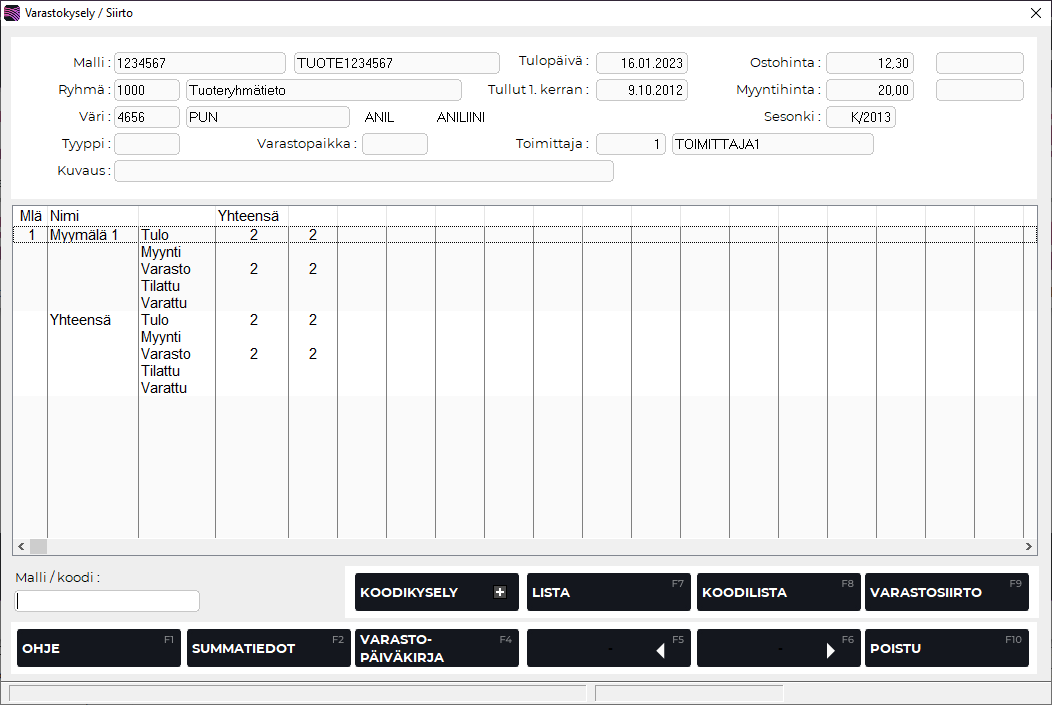Open Koodikysely with plus icon
Screen dimensions: 1052x705
(436, 592)
